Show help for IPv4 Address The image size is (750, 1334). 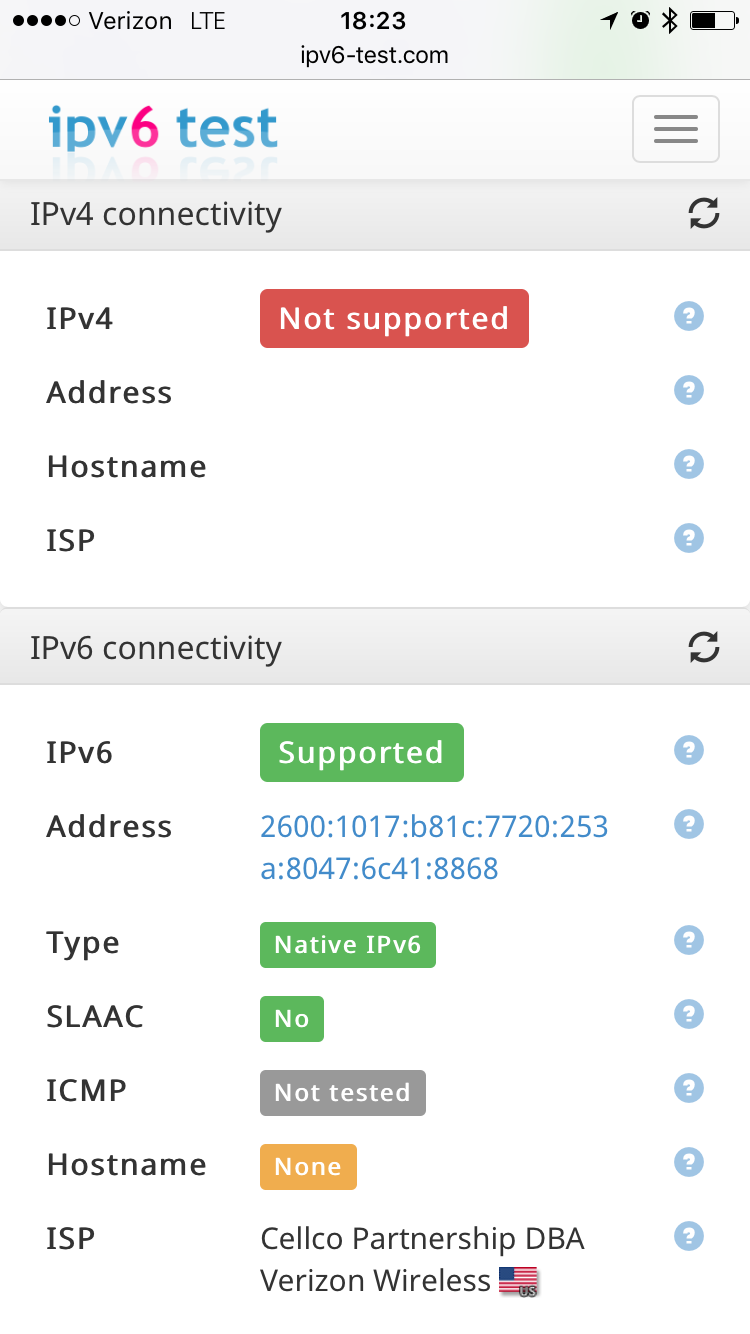tap(688, 390)
